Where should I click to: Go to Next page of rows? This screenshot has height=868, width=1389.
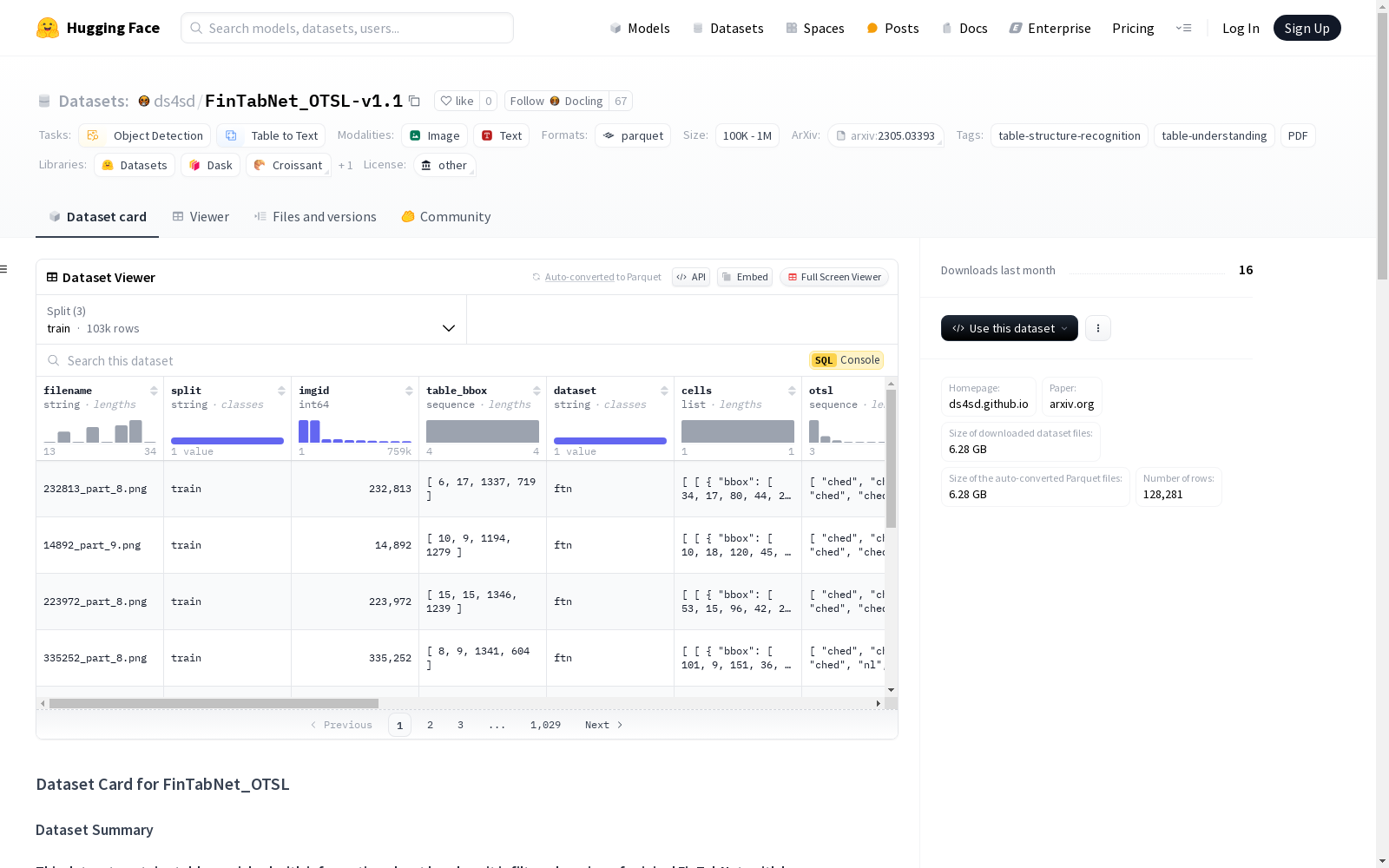click(x=603, y=725)
